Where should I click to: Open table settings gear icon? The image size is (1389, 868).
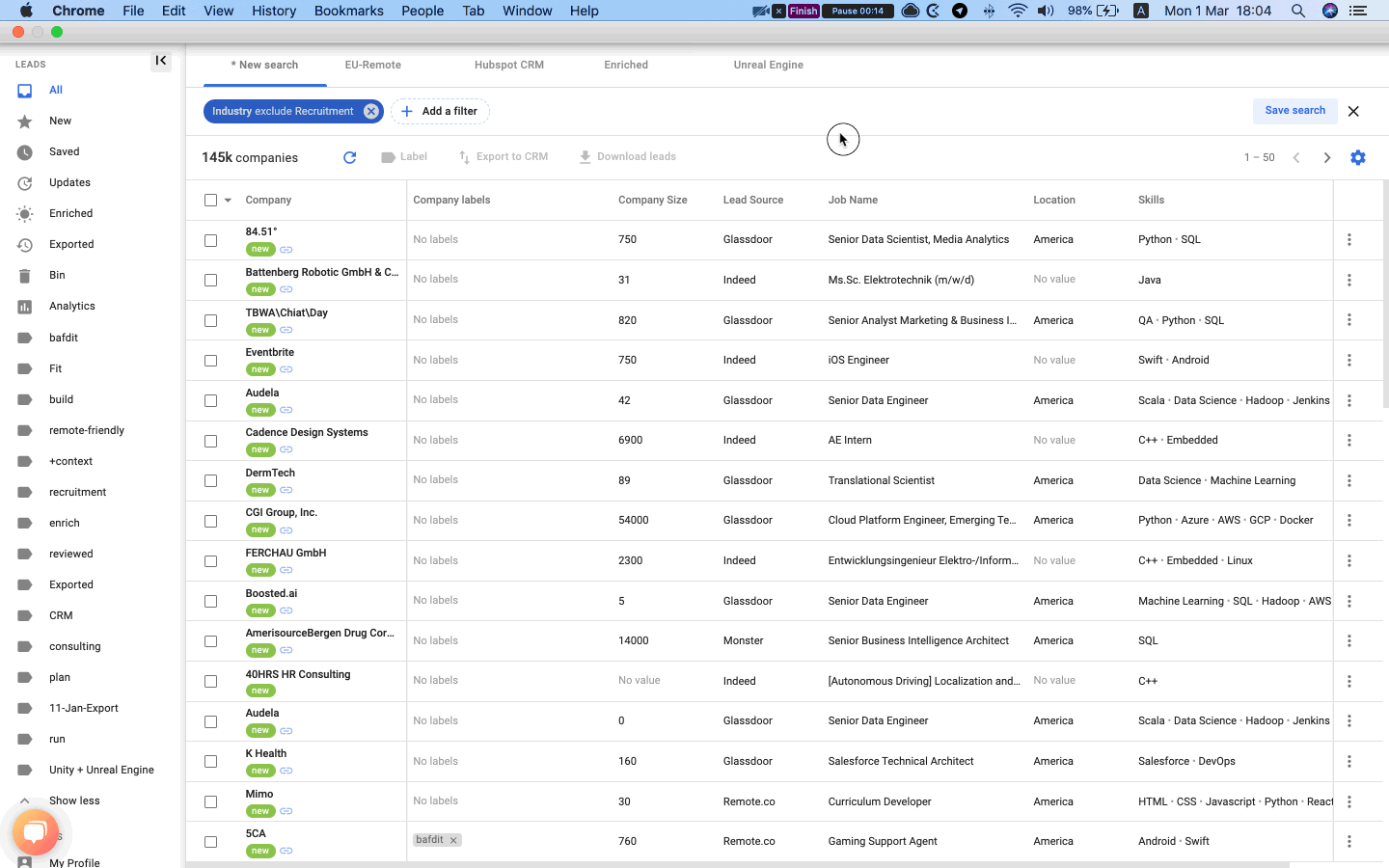[x=1358, y=157]
